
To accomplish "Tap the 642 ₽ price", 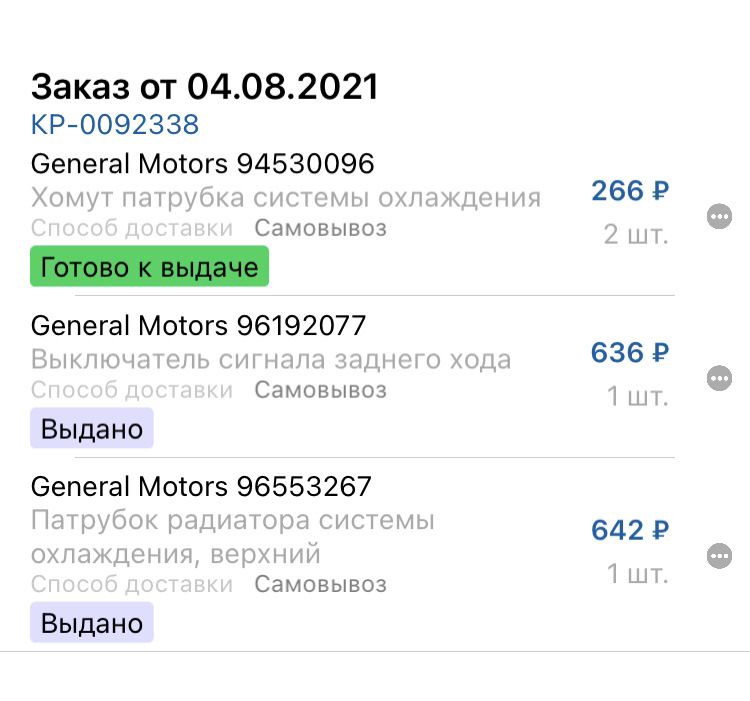I will coord(630,531).
